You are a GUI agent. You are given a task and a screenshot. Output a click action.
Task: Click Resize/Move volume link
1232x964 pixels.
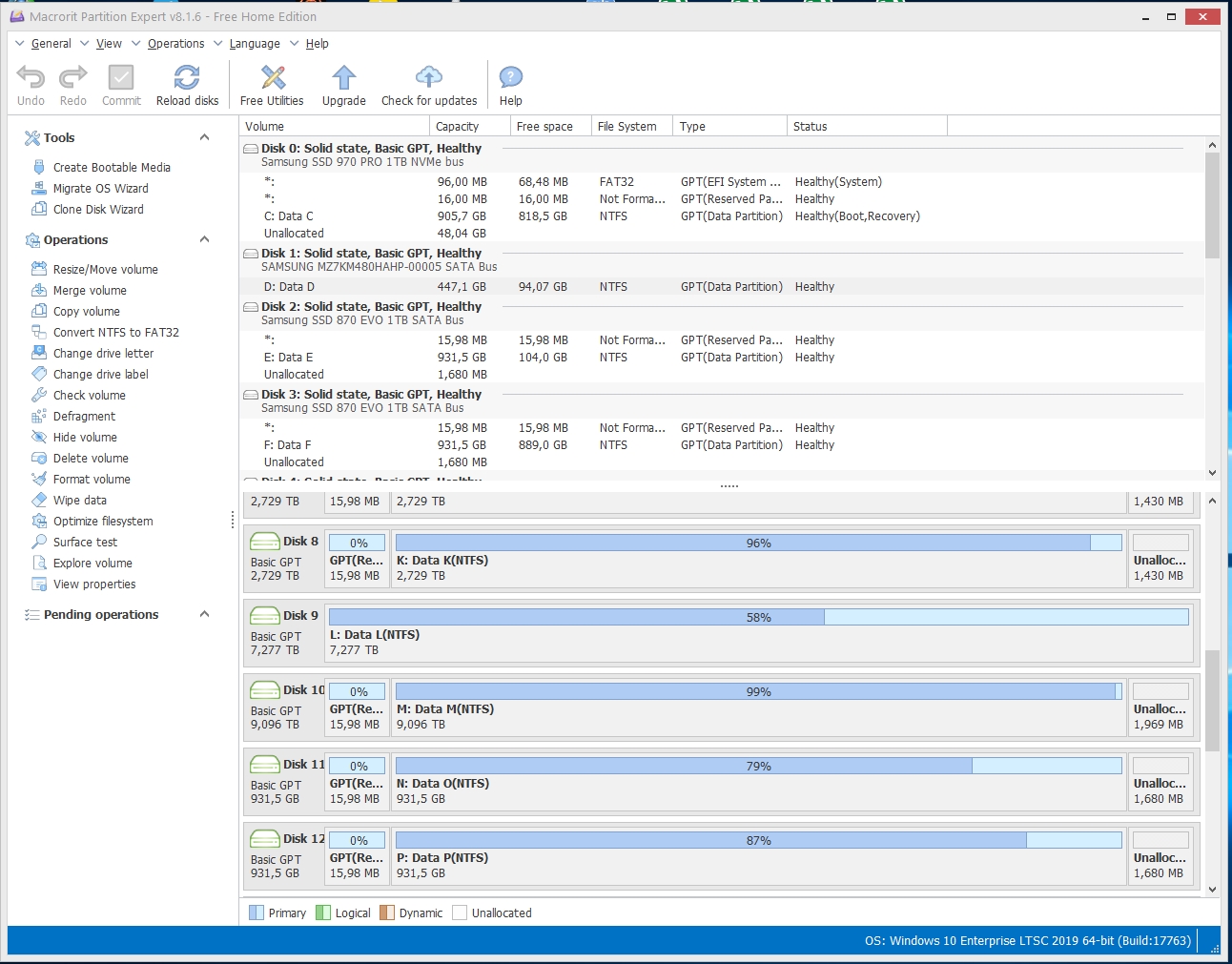(105, 270)
